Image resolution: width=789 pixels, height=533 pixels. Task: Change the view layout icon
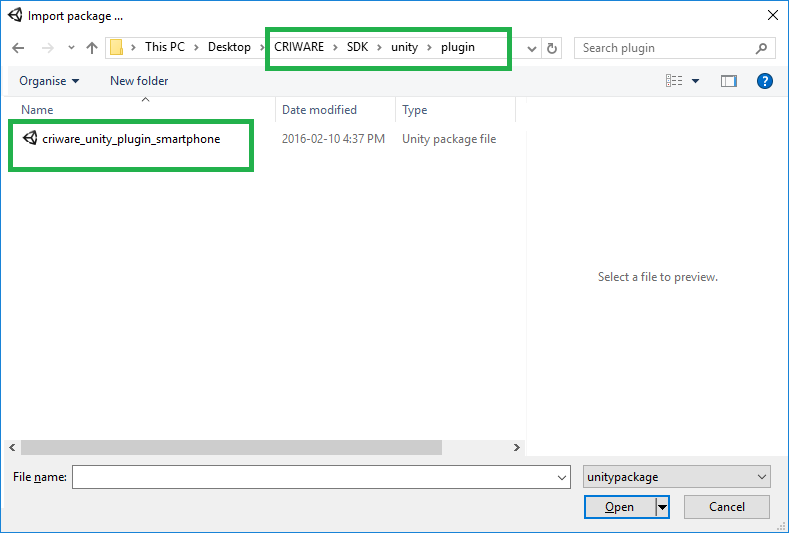[674, 81]
